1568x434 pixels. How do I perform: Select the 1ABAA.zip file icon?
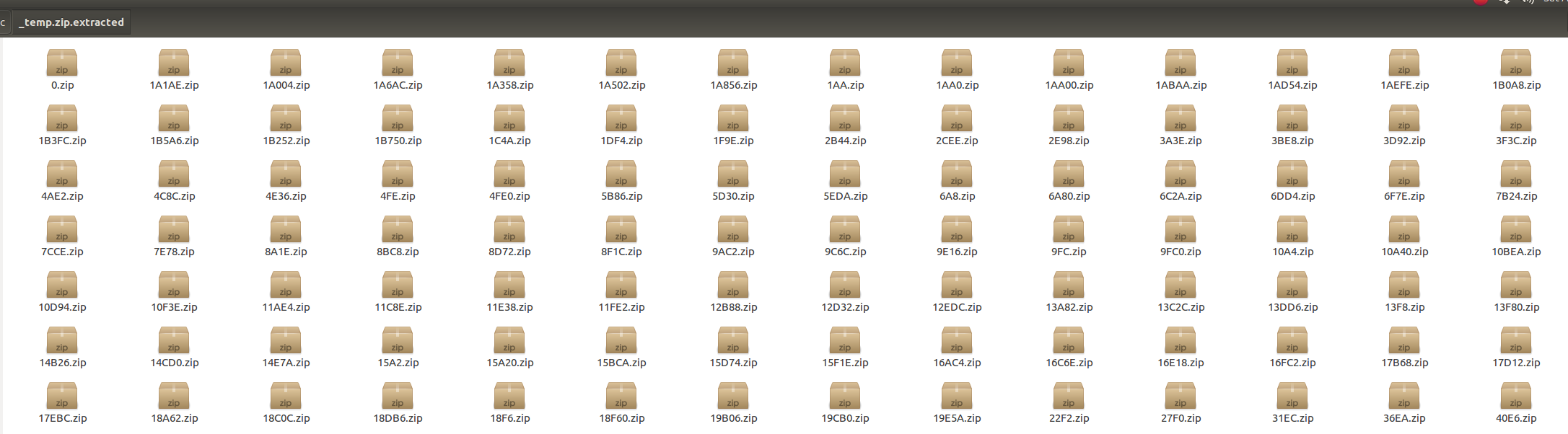1181,63
